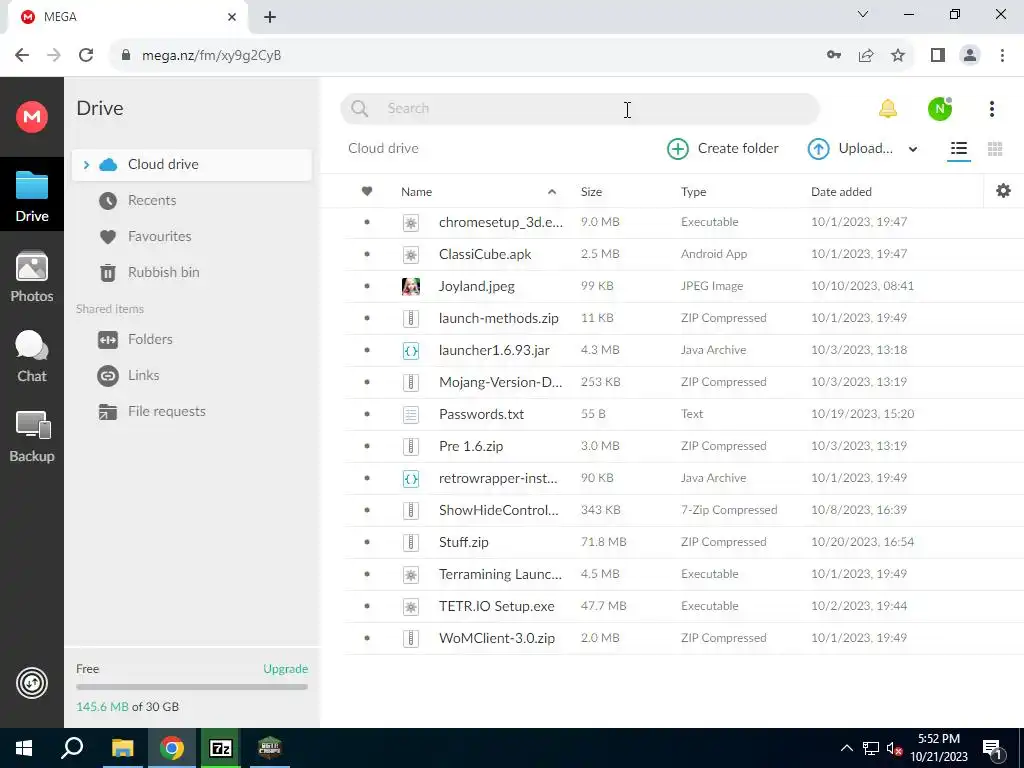
Task: Open Chrome password key icon
Action: click(834, 56)
